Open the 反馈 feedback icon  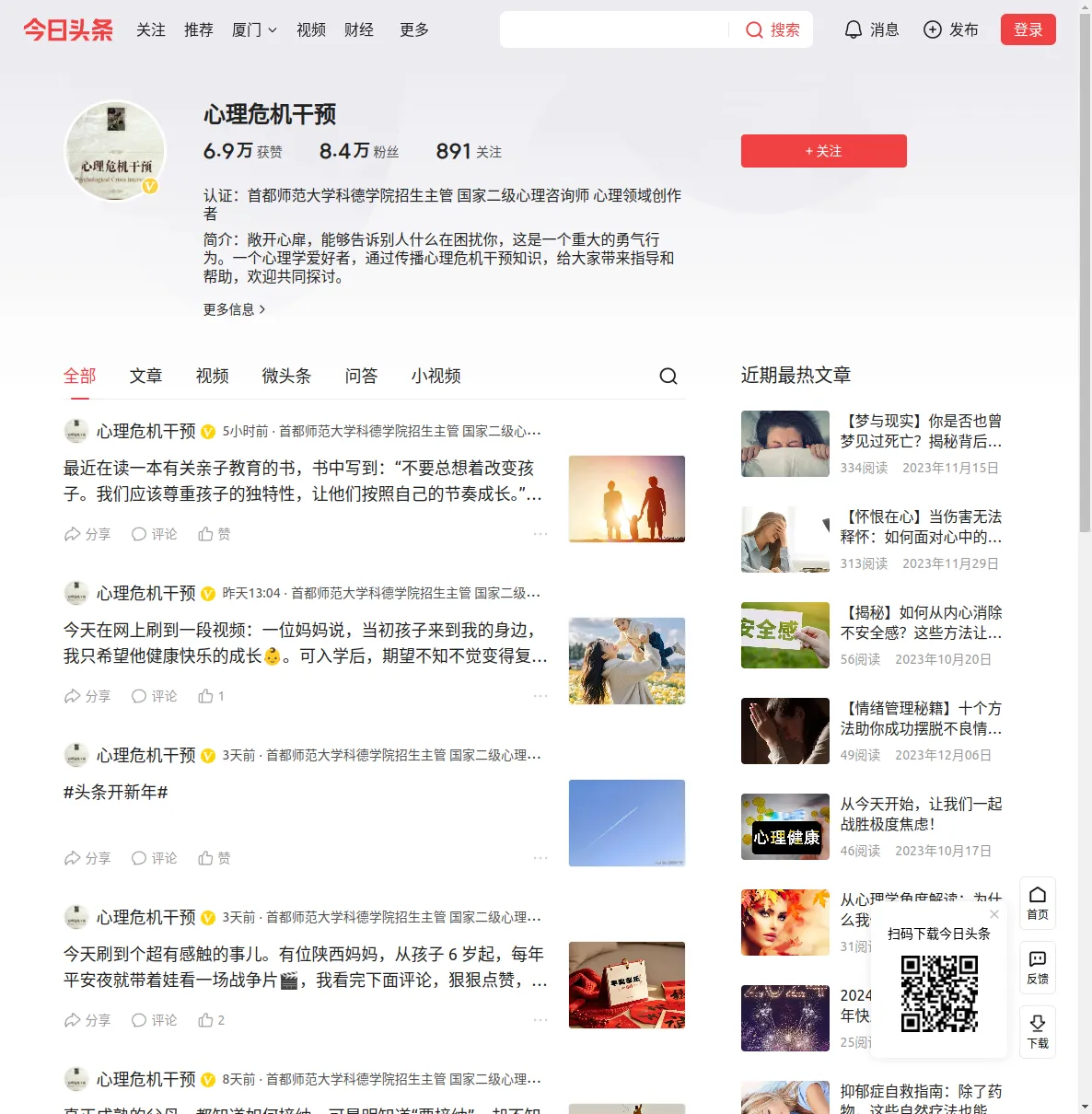[x=1038, y=967]
